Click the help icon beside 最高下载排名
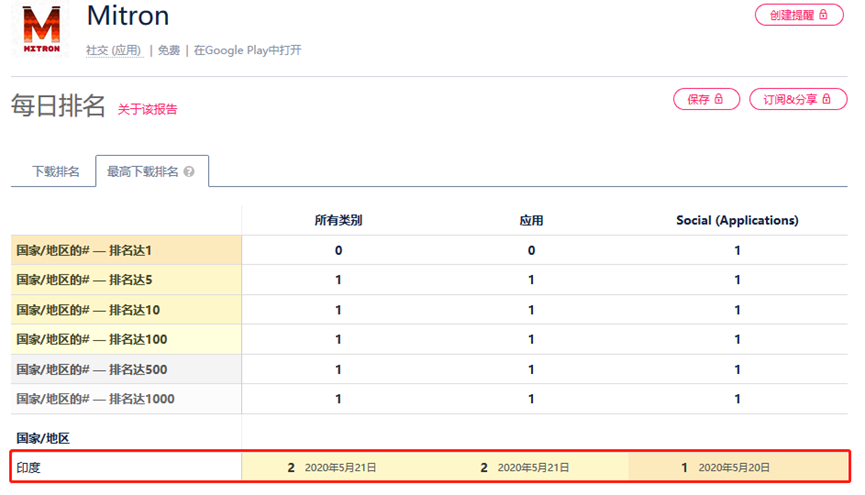Image resolution: width=865 pixels, height=495 pixels. click(189, 172)
